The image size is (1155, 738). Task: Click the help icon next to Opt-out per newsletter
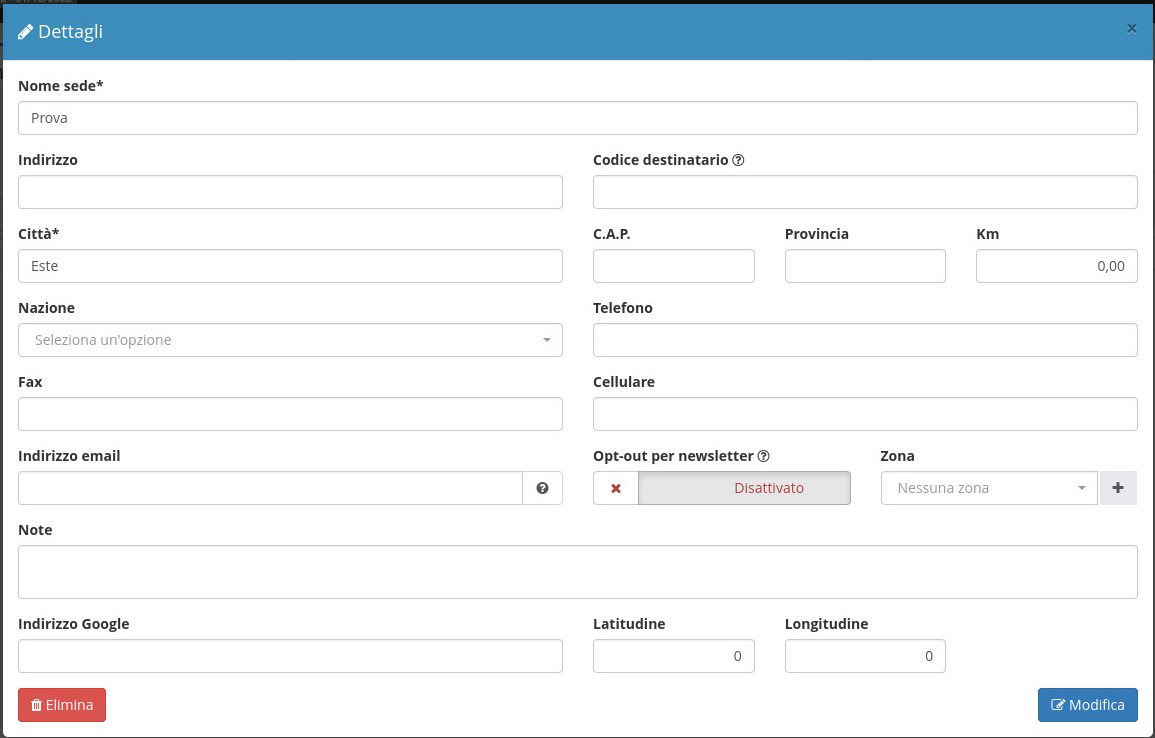point(764,456)
